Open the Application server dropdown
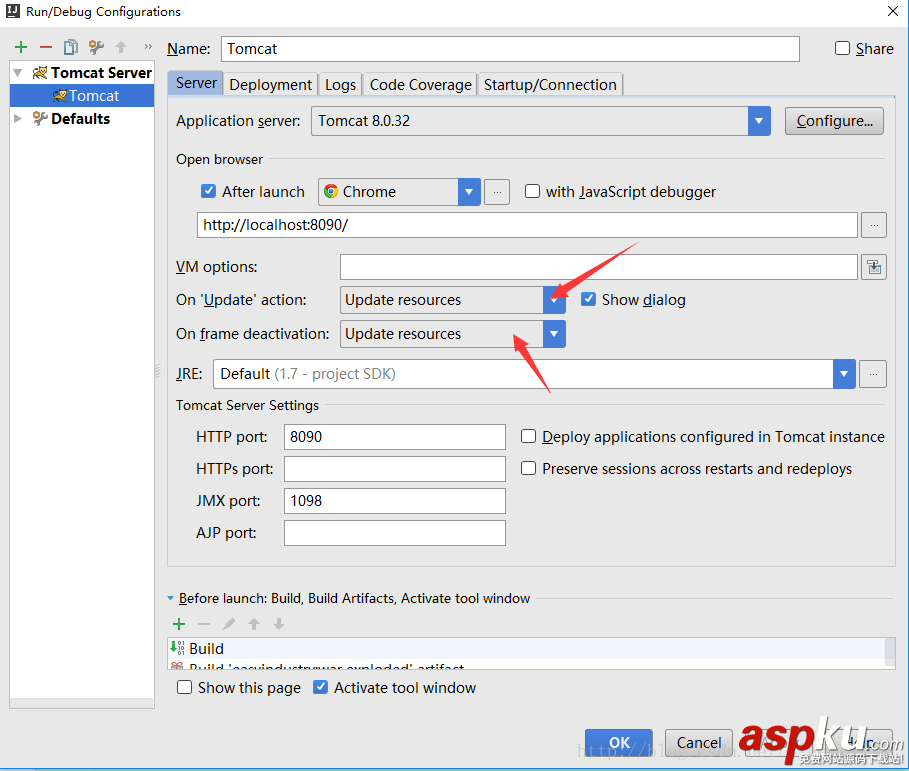 click(x=759, y=121)
